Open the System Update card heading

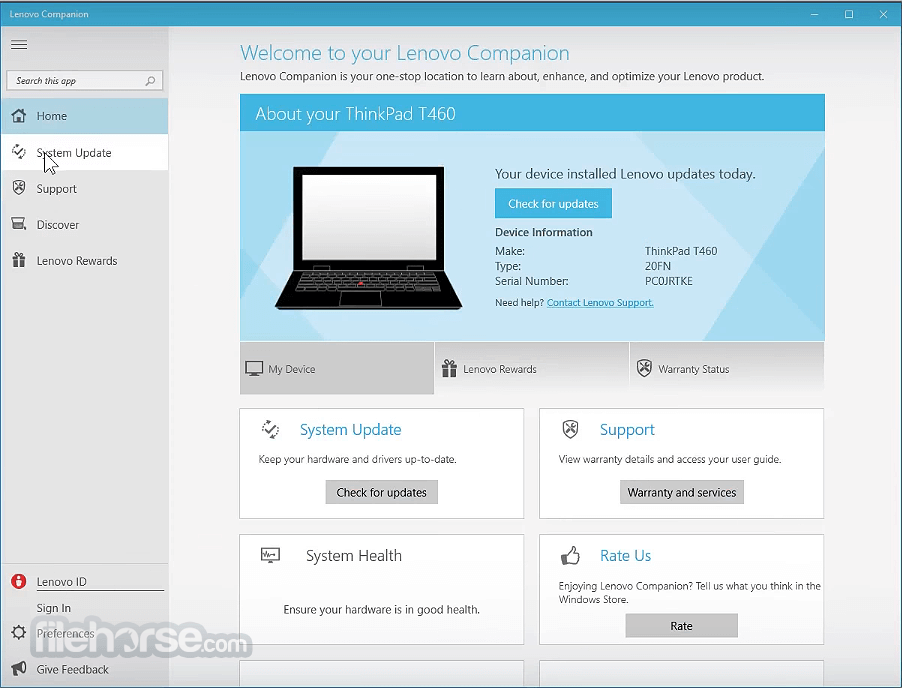(350, 430)
